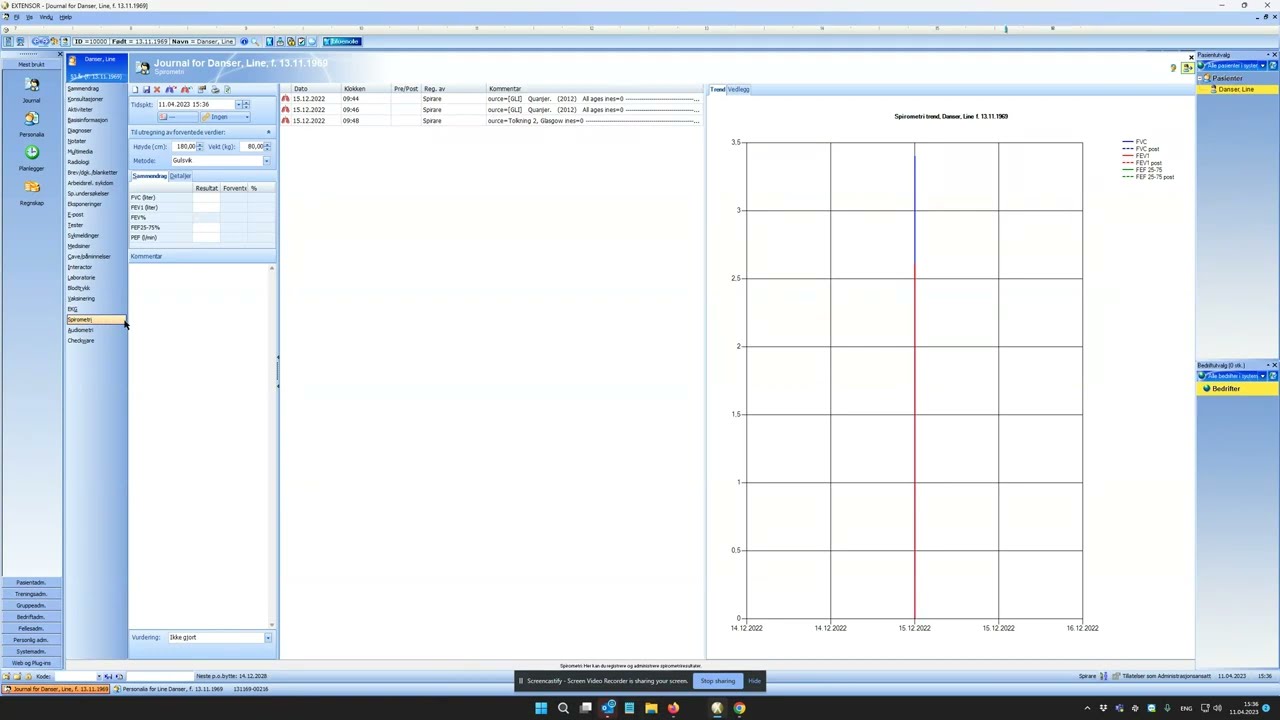Select the 09:46 spirometry record row
Image resolution: width=1280 pixels, height=720 pixels.
(x=490, y=110)
